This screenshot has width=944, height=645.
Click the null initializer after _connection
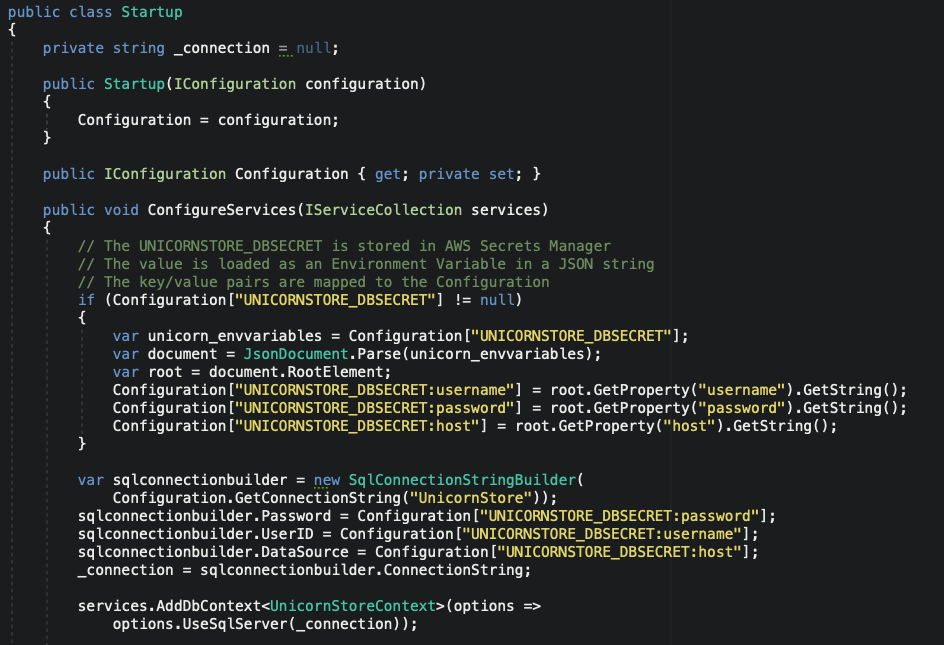point(314,48)
